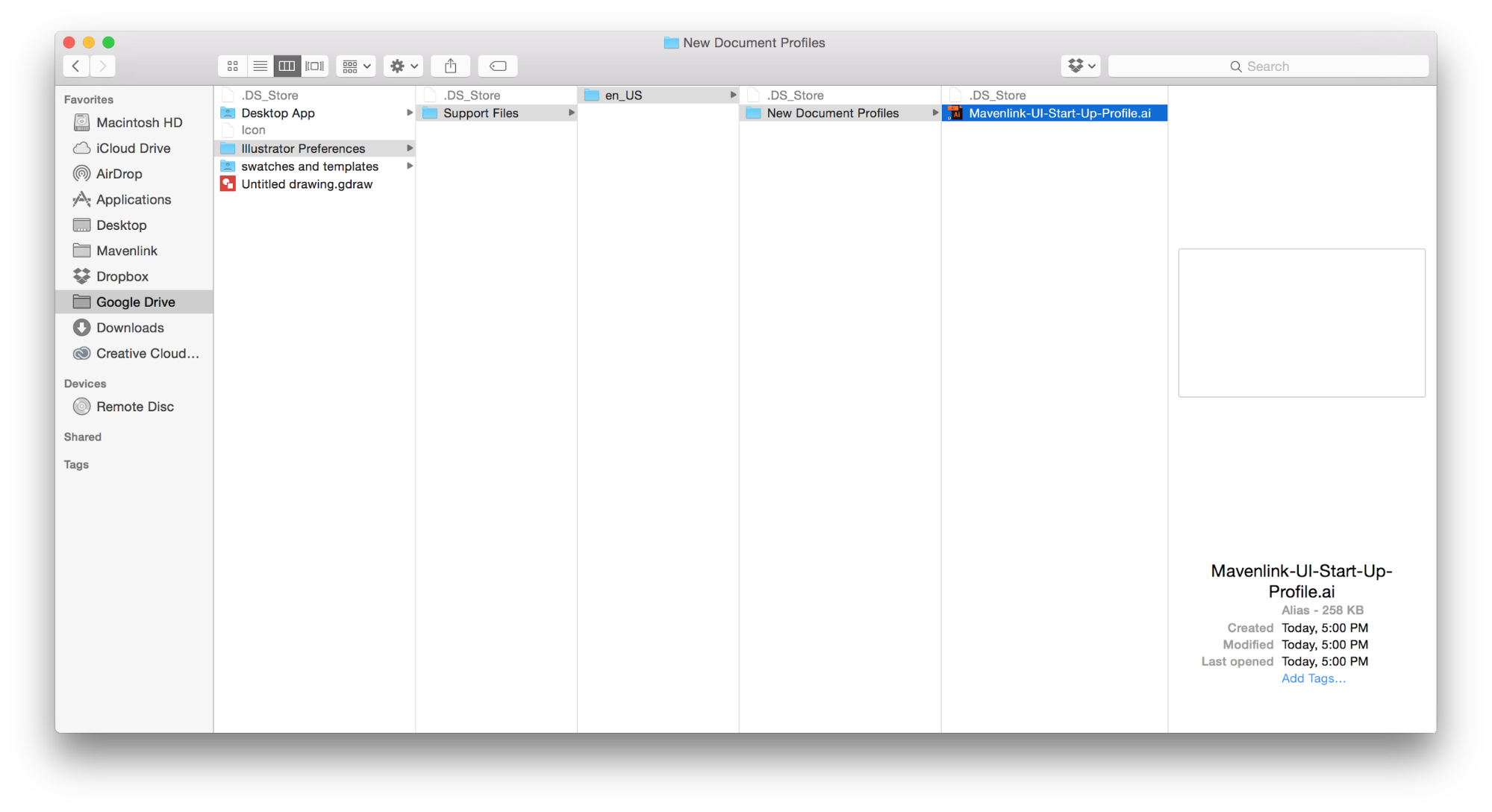1492x812 pixels.
Task: Click the Tags sidebar heading
Action: pyautogui.click(x=76, y=465)
